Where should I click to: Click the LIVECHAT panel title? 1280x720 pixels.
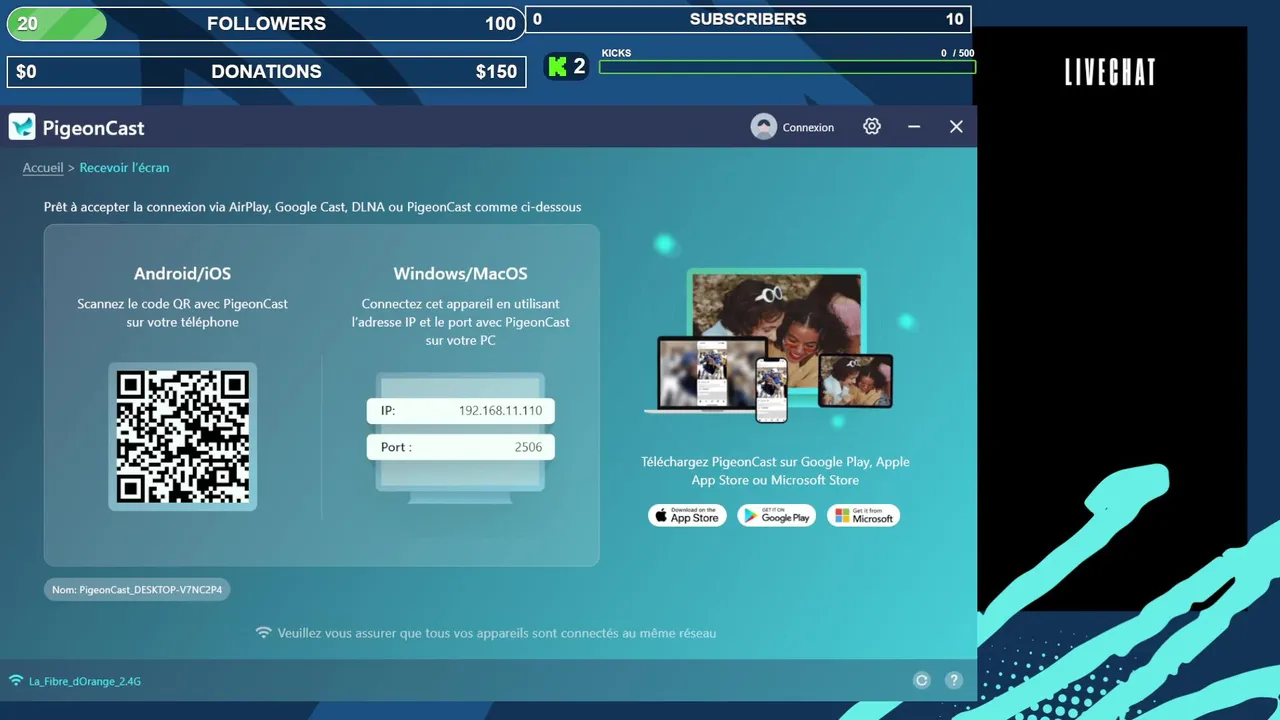click(x=1110, y=72)
